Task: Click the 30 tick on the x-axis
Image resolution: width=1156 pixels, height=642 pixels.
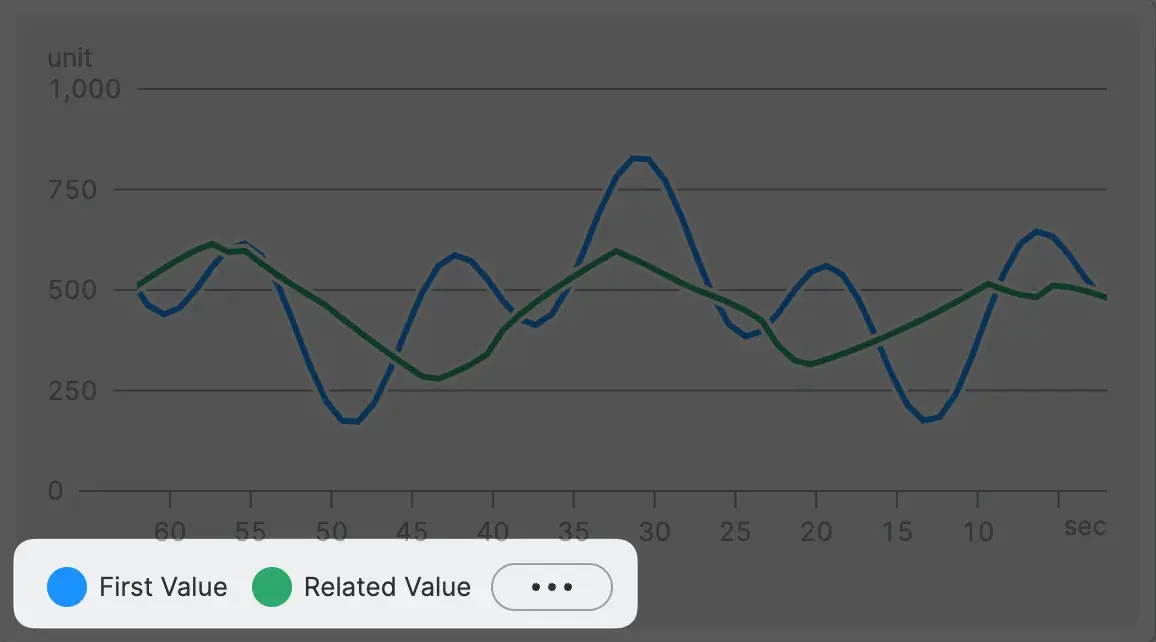Action: point(654,531)
